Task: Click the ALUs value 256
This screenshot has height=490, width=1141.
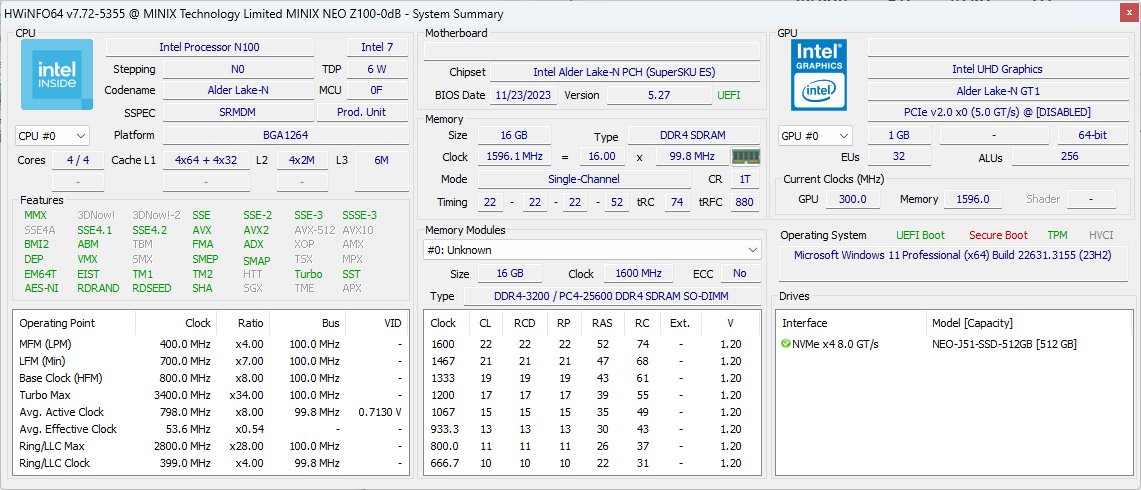Action: click(1069, 157)
